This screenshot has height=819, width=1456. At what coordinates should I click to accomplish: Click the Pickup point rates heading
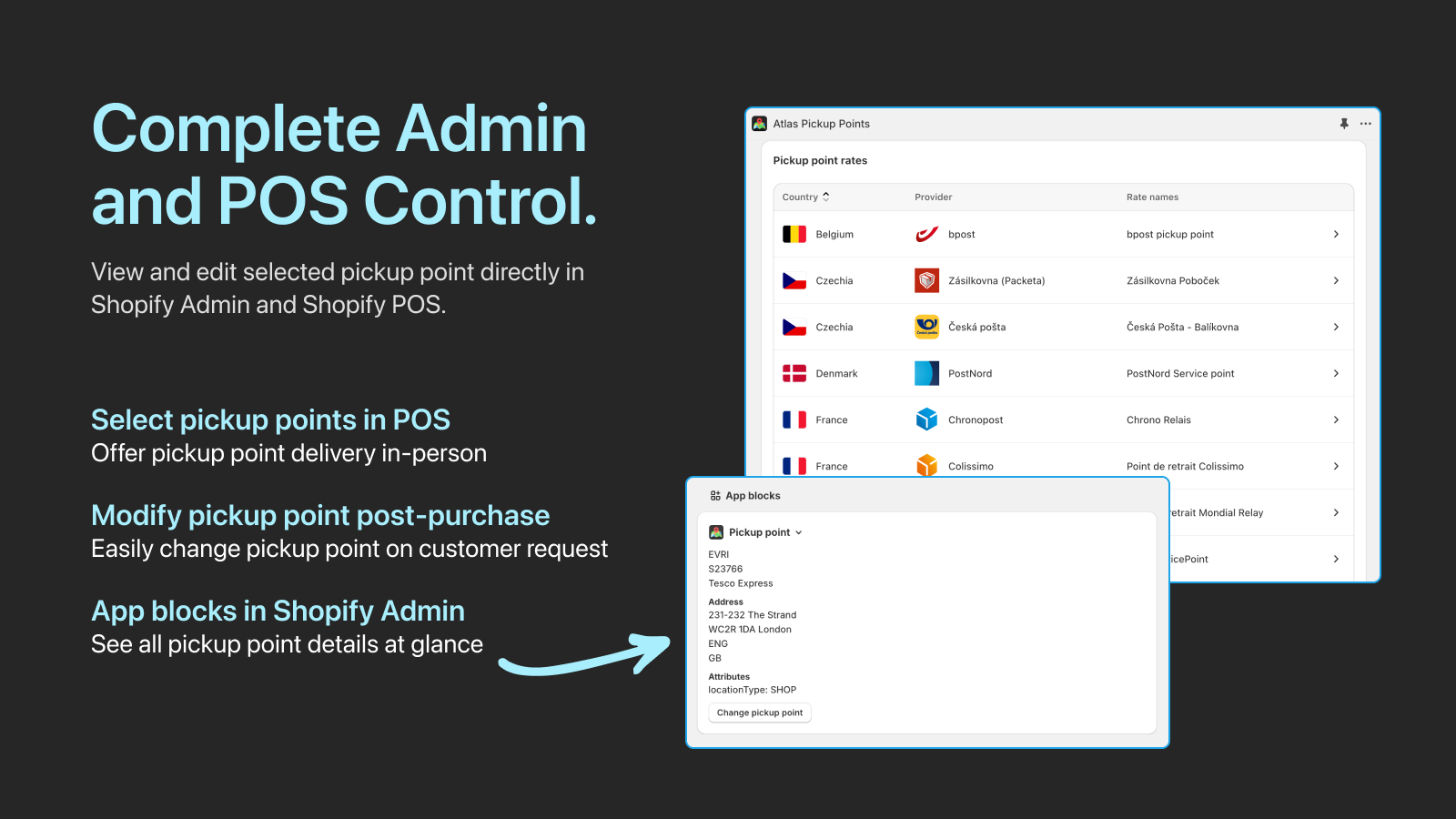pyautogui.click(x=820, y=160)
